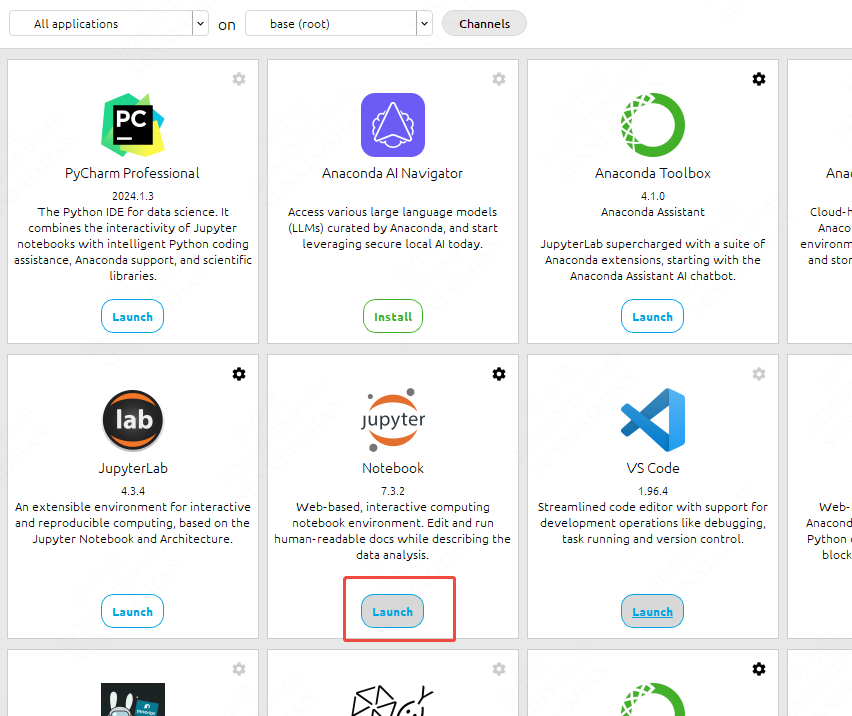Click Notebook version 7.3.2
The height and width of the screenshot is (716, 852).
point(393,491)
